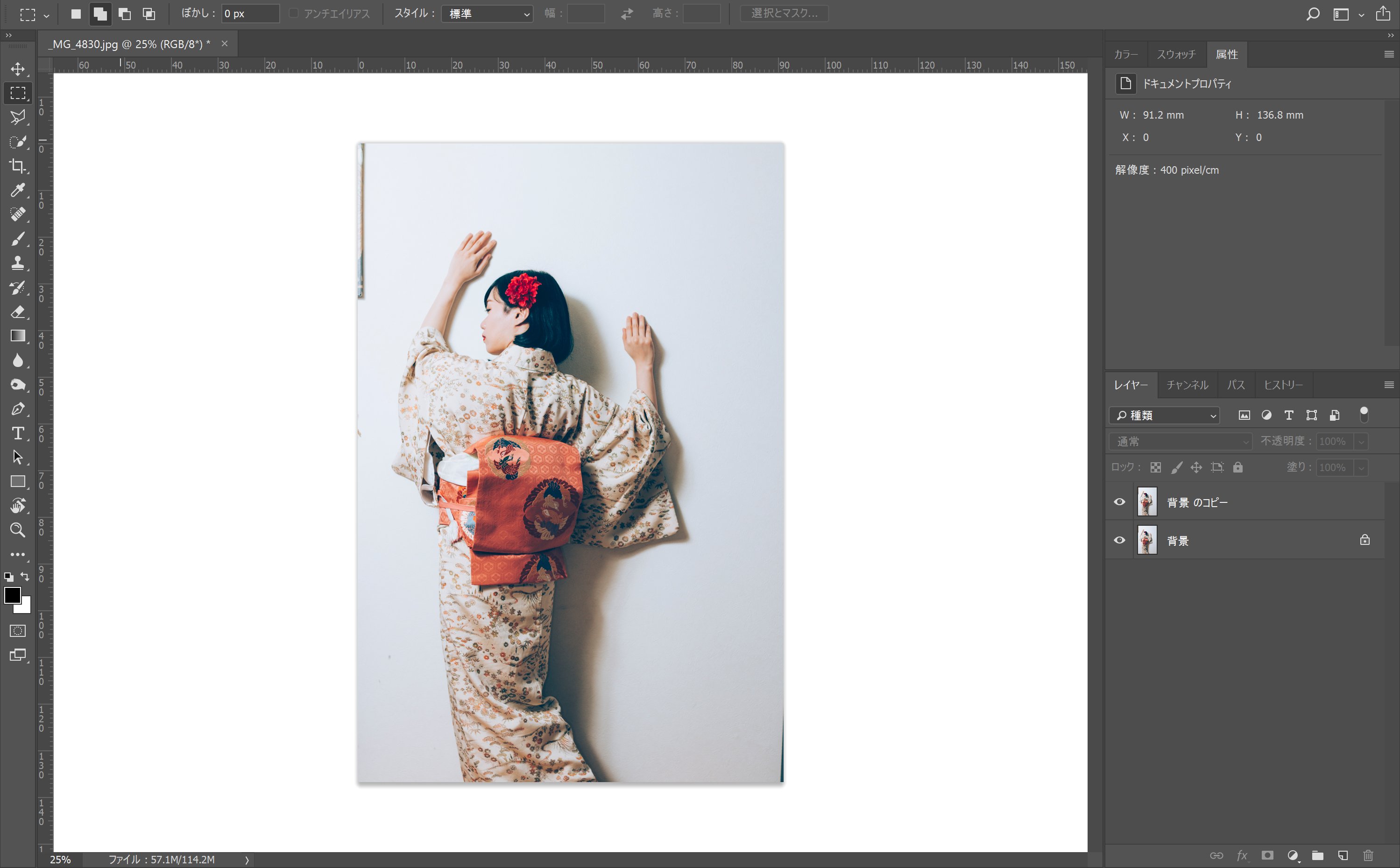Select the Quick Selection tool
Viewport: 1400px width, 868px height.
click(x=18, y=142)
